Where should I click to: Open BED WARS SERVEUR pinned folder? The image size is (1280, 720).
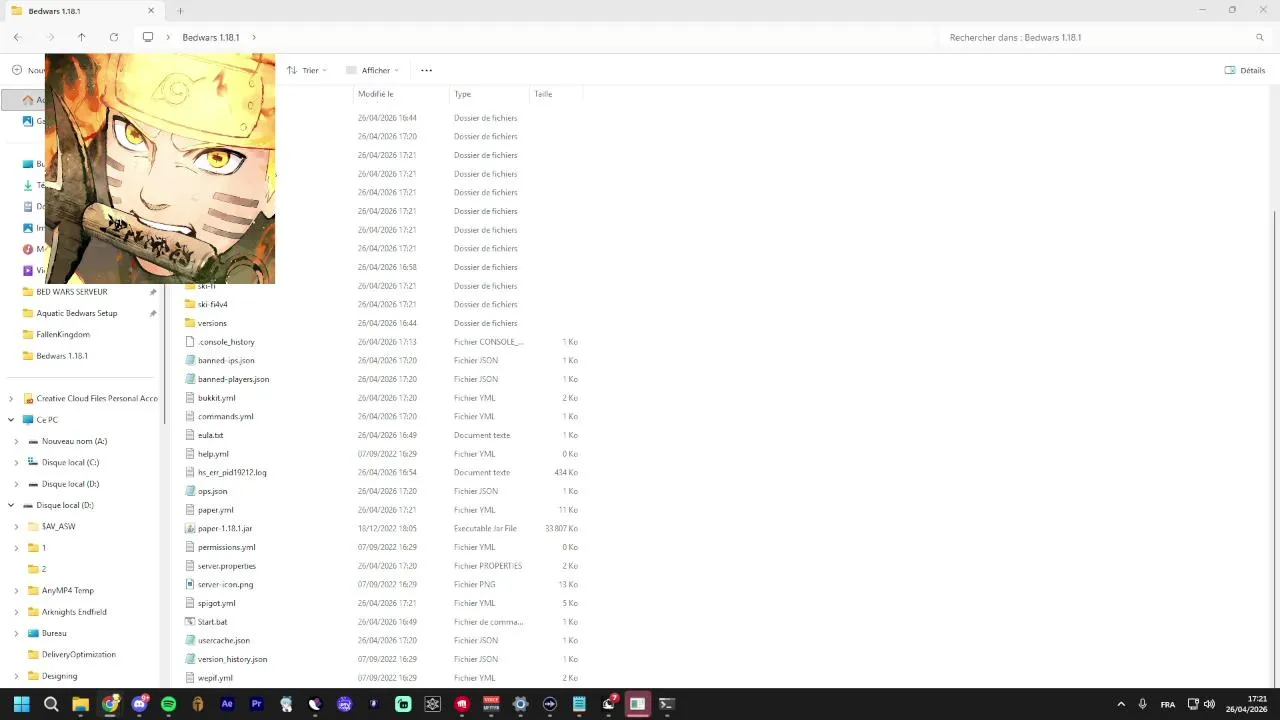coord(72,292)
